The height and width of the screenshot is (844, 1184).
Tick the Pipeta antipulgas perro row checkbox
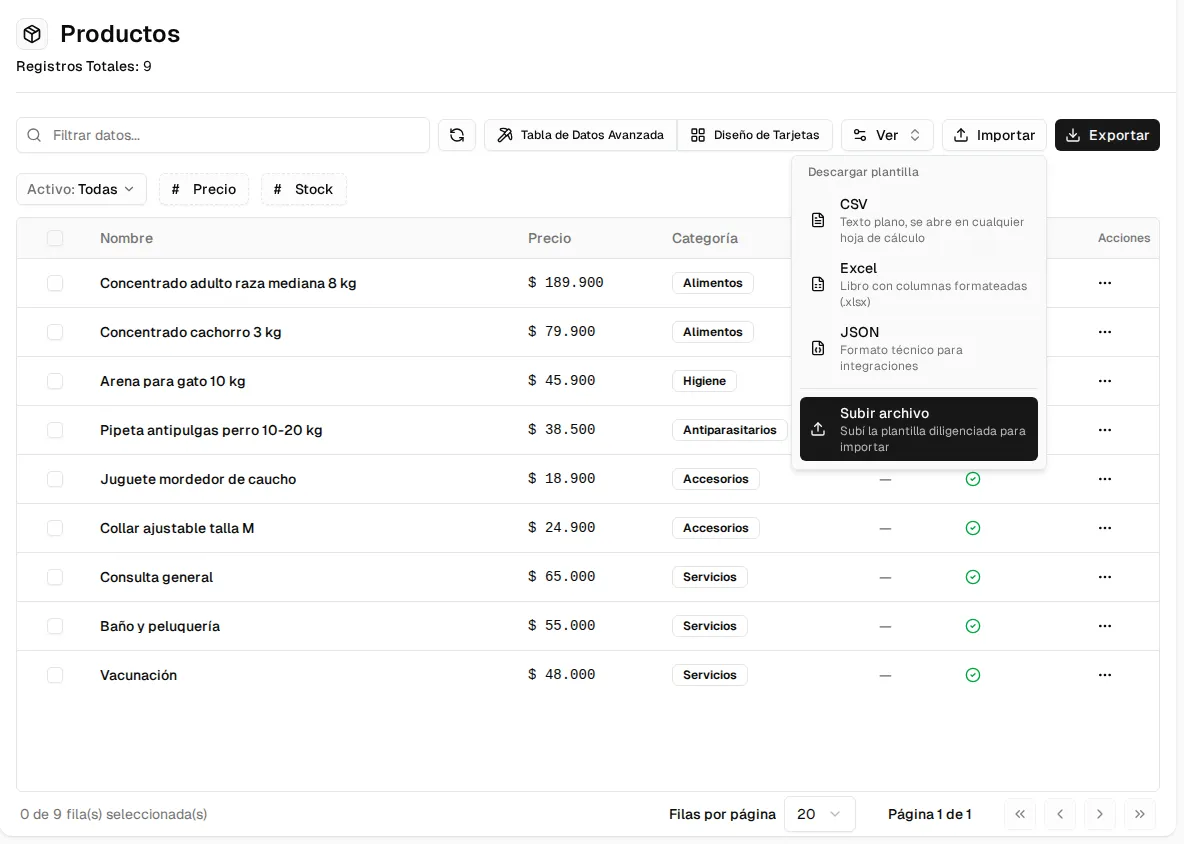tap(55, 430)
